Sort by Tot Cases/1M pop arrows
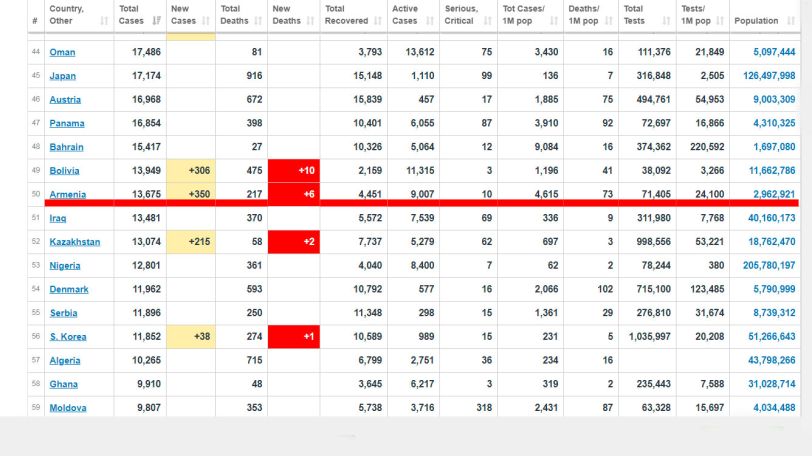The width and height of the screenshot is (812, 456). click(x=554, y=21)
